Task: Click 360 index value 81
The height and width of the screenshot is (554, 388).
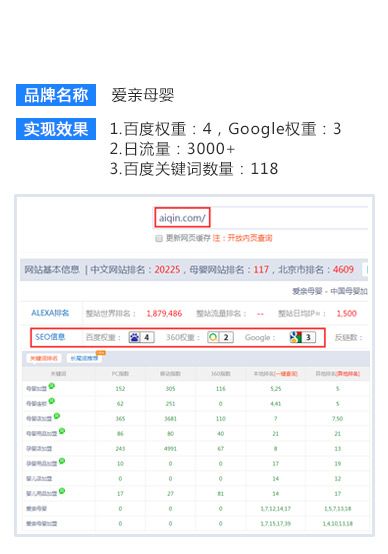Action: 221,494
